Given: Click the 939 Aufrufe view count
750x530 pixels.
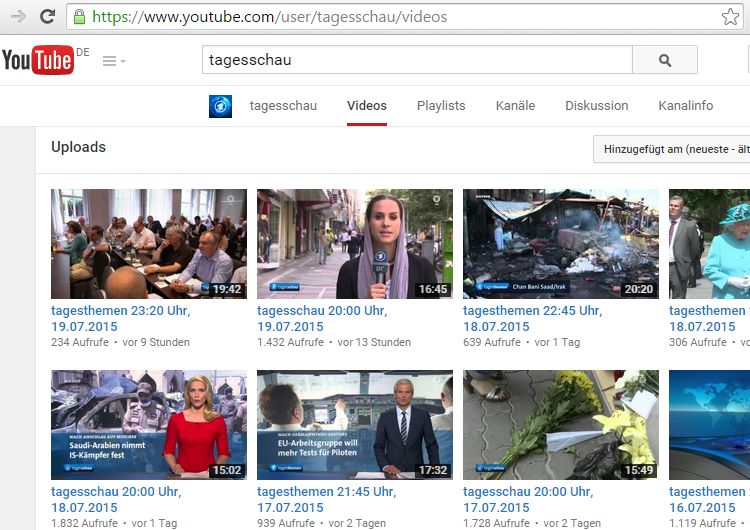Looking at the screenshot, I should tap(286, 523).
